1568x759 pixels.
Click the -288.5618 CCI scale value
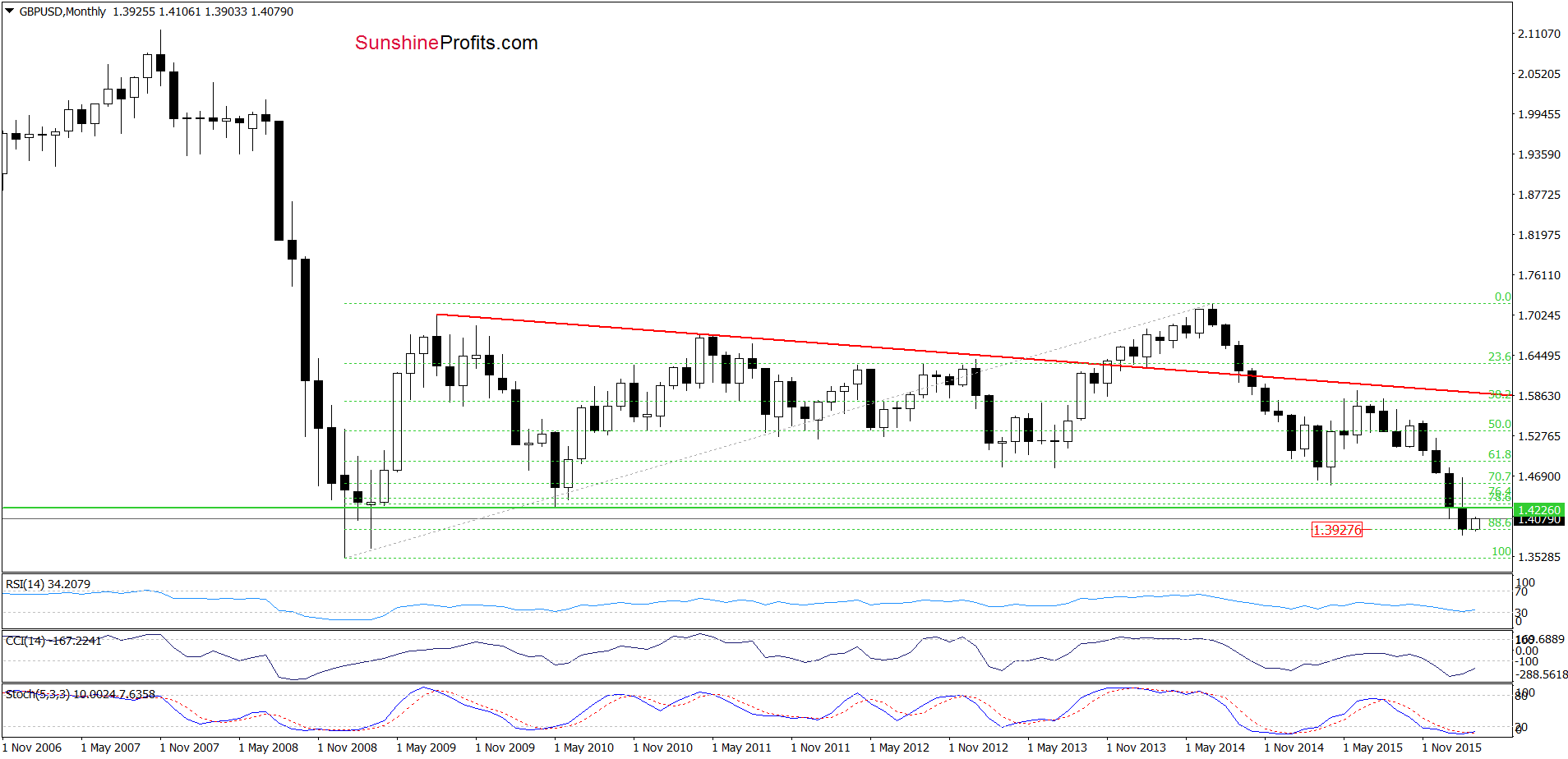[x=1542, y=674]
